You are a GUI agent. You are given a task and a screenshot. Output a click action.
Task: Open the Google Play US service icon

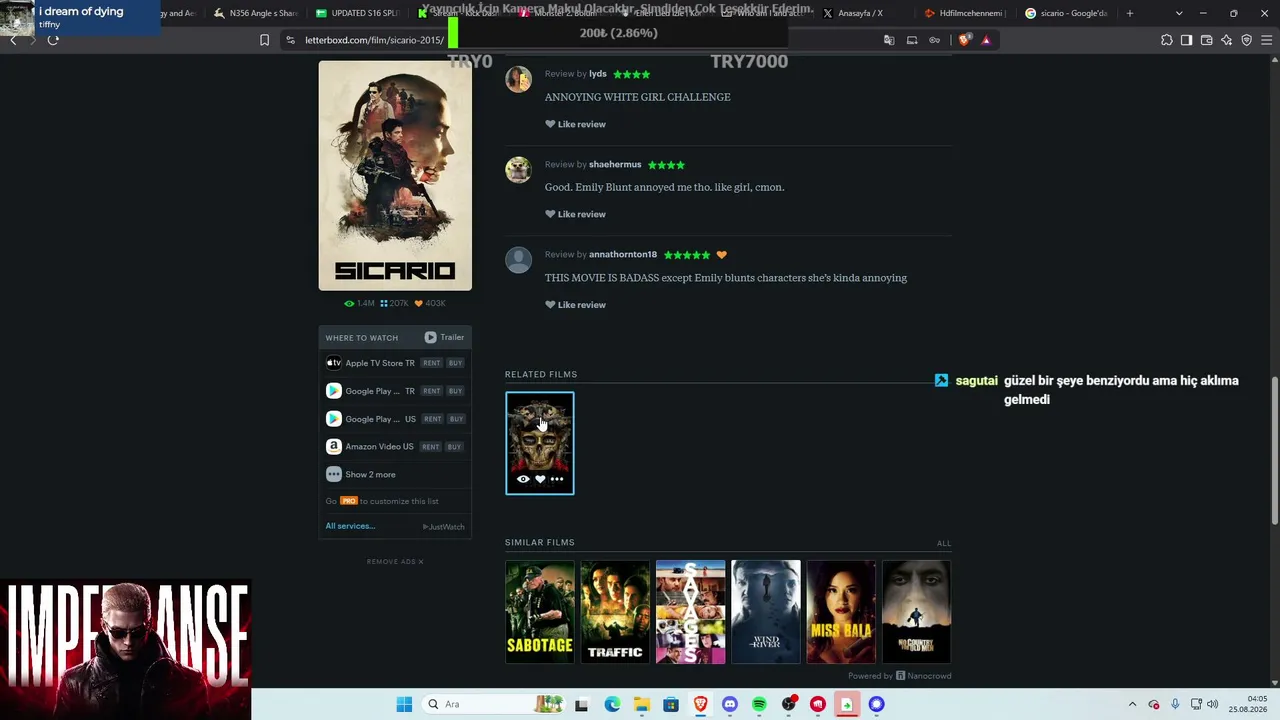coord(334,419)
